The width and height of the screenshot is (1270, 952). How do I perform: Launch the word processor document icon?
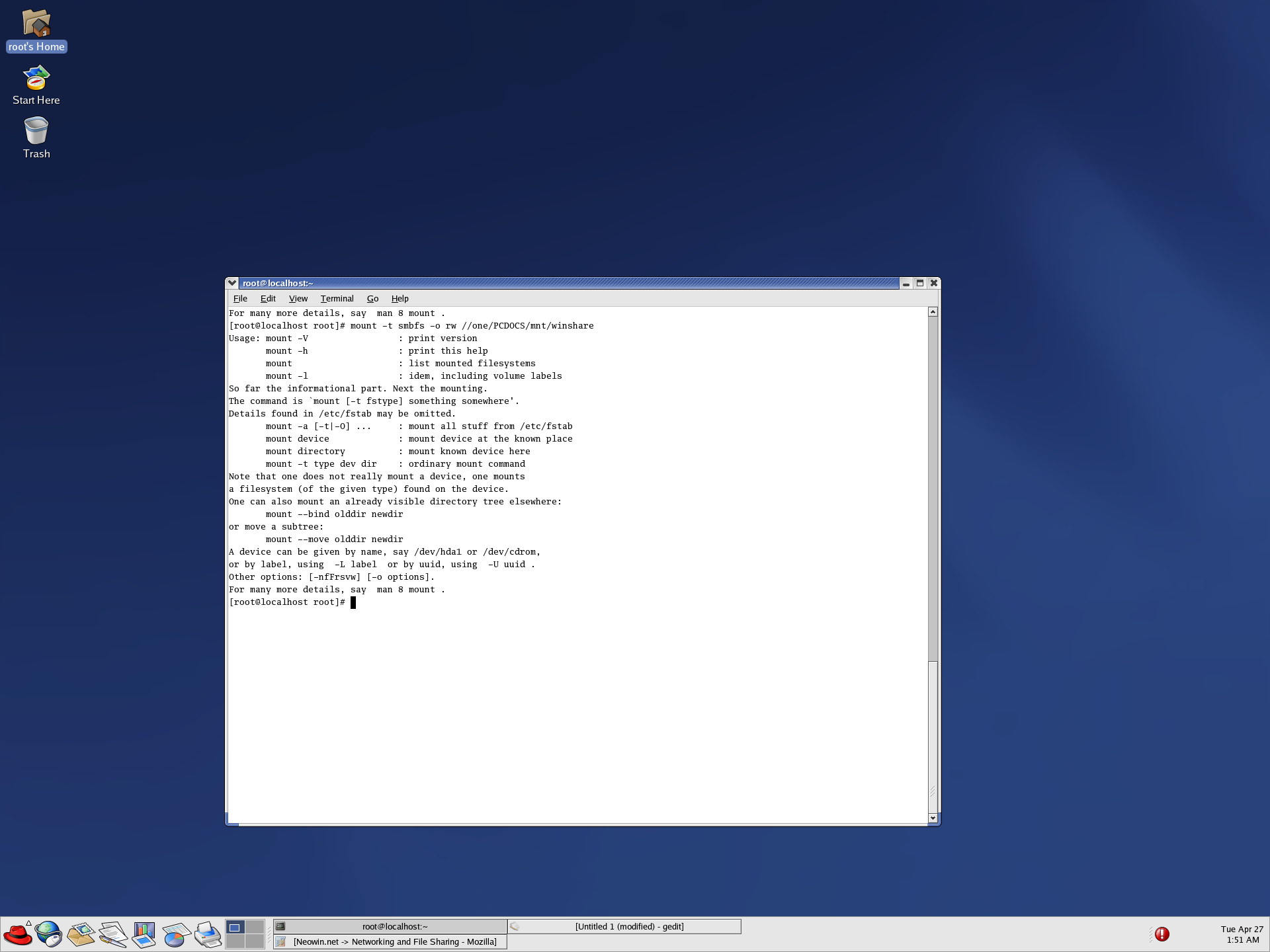pyautogui.click(x=112, y=934)
